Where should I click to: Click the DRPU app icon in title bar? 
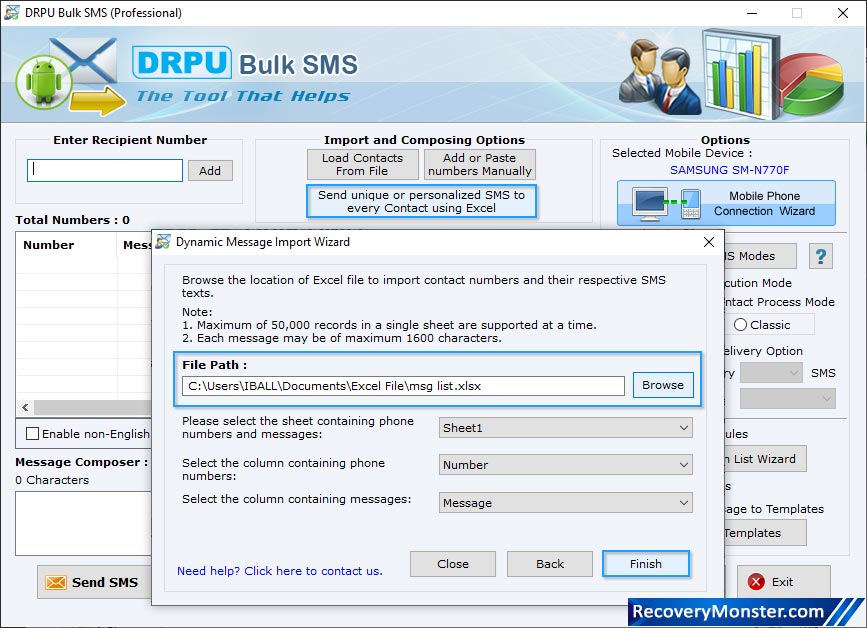coord(11,14)
